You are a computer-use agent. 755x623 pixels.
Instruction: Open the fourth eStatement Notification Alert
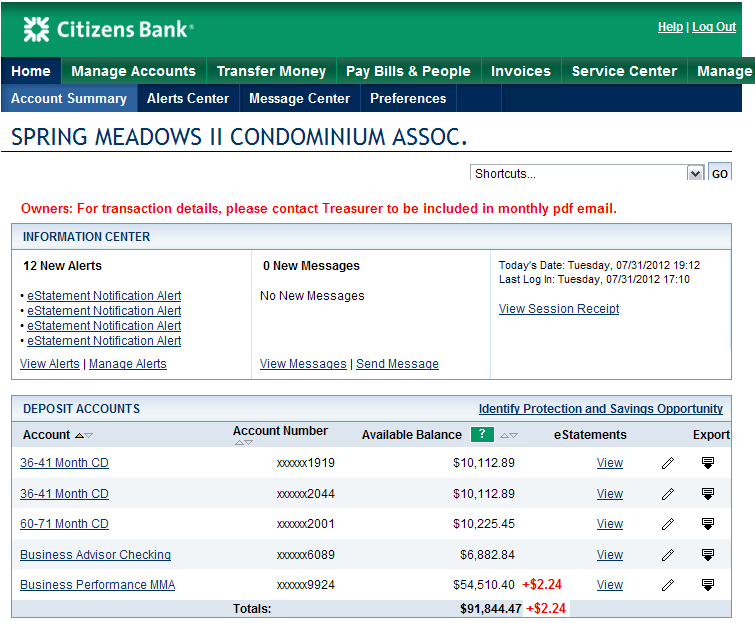[104, 340]
